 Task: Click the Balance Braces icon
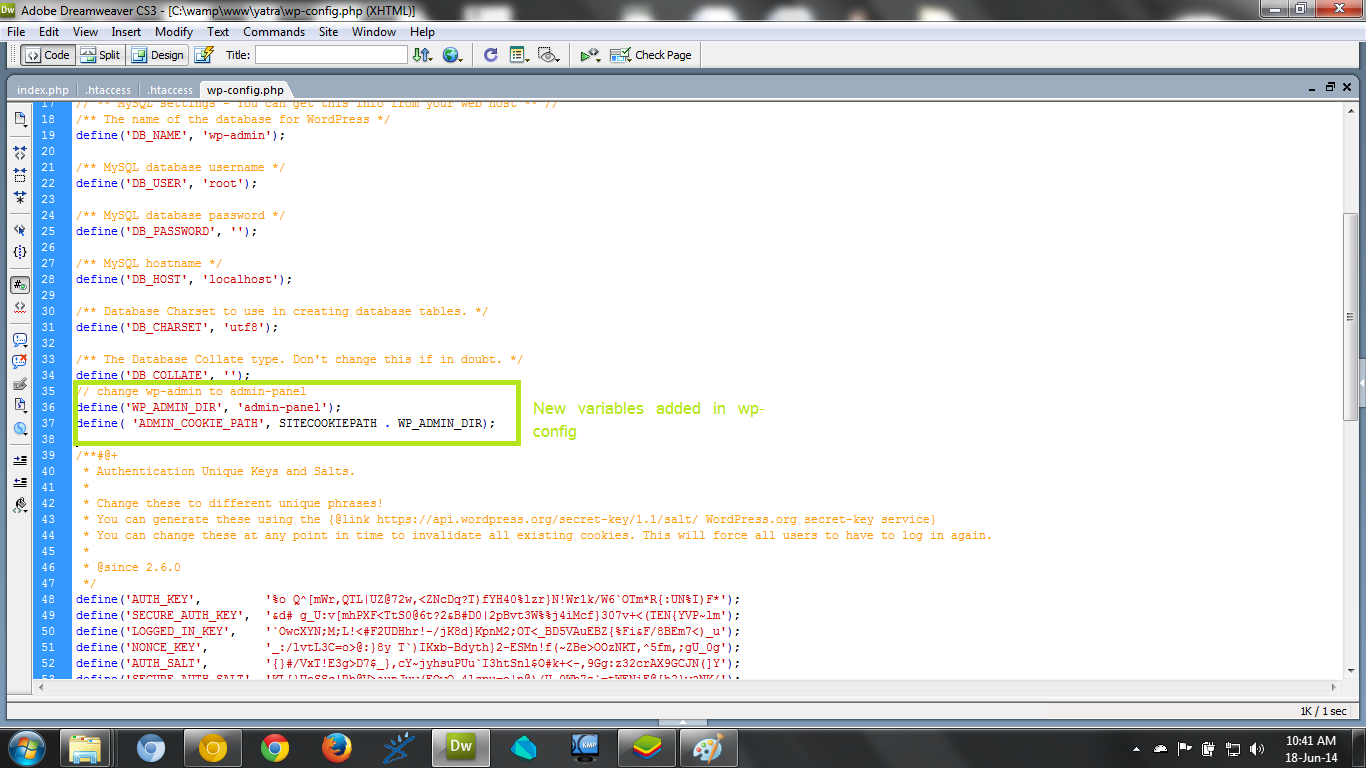pos(20,252)
